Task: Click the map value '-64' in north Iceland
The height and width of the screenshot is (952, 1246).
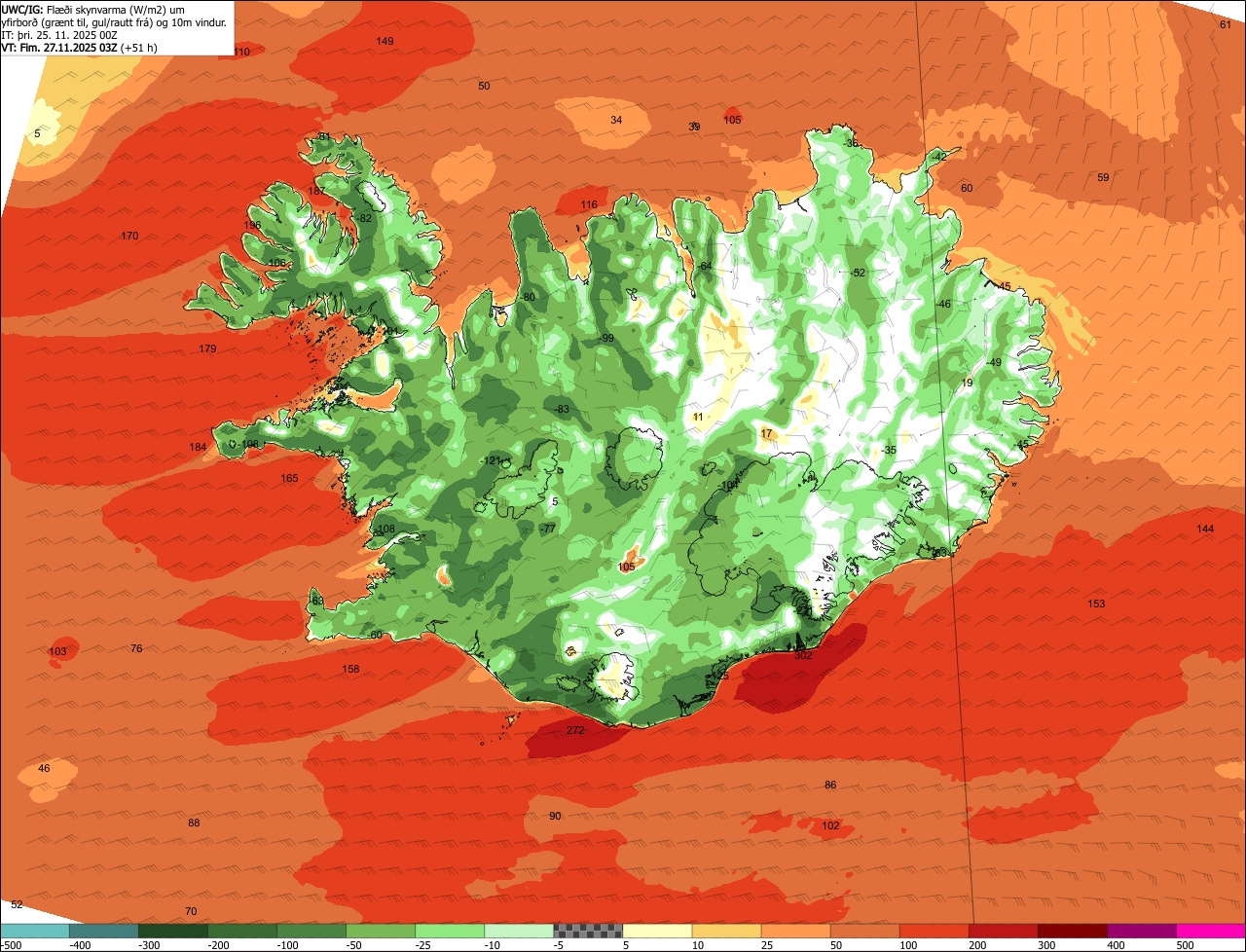Action: 705,266
